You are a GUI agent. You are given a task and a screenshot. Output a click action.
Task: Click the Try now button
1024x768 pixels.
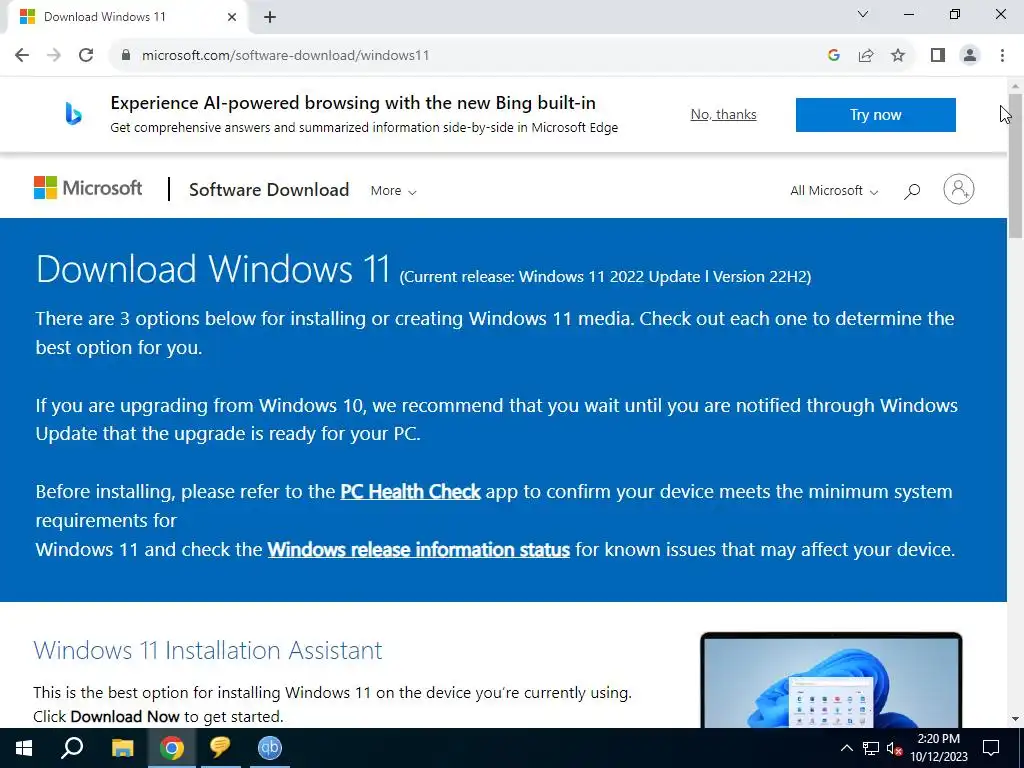(875, 115)
